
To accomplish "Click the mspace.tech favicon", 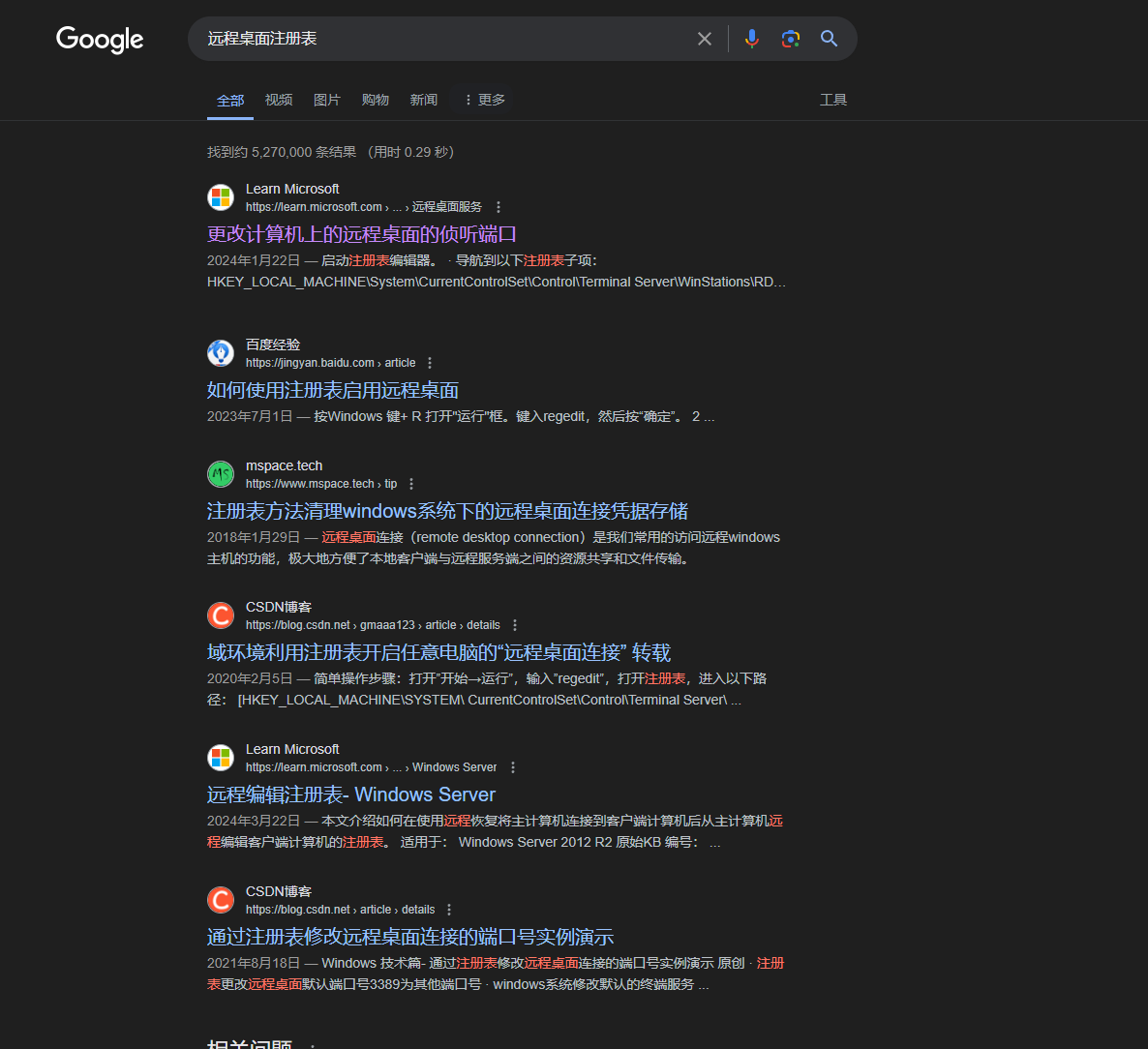I will pos(221,474).
